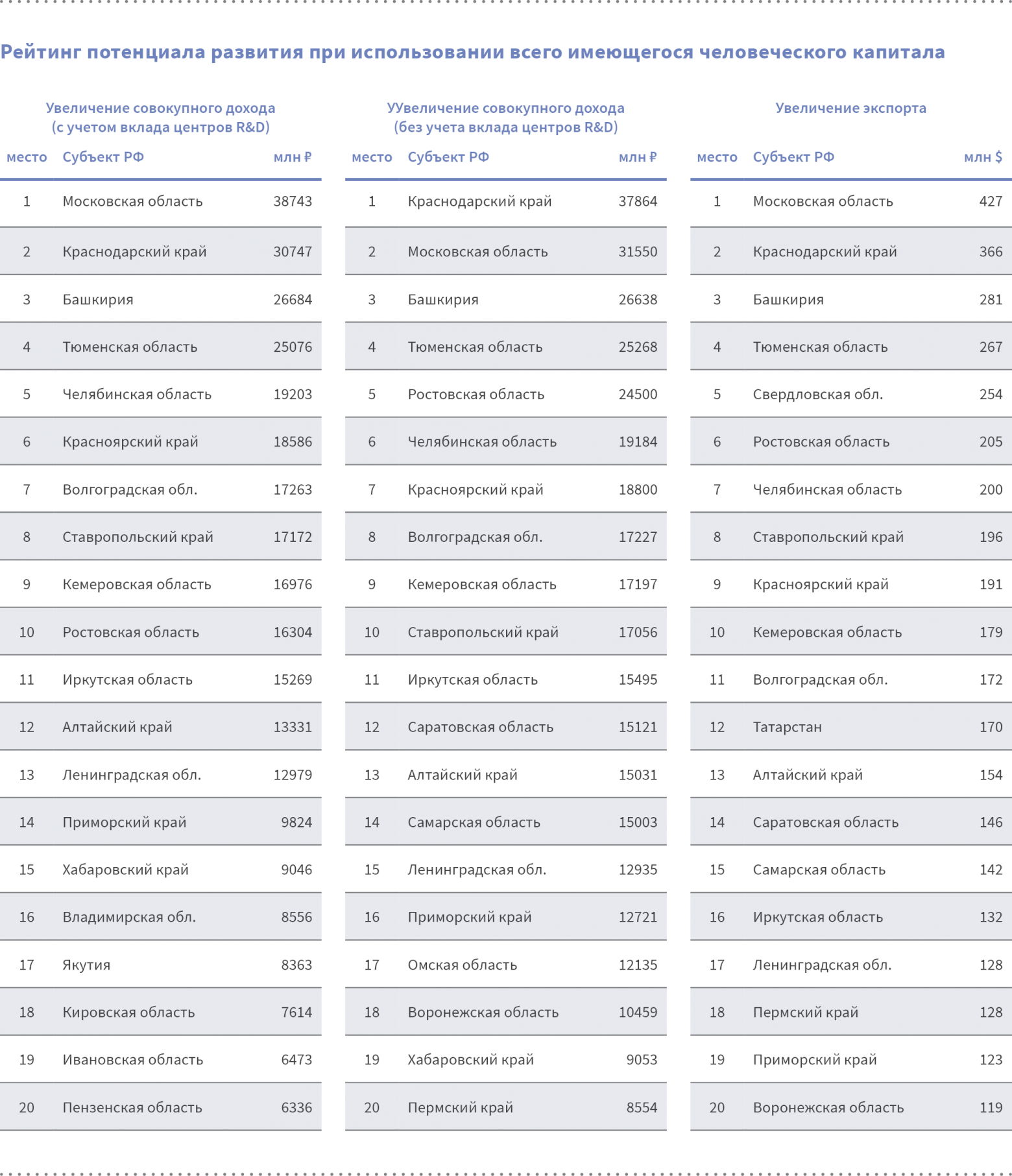This screenshot has height=1176, width=1012.
Task: Click the title "Рейтинг потенциала развития" heading
Action: (x=472, y=52)
